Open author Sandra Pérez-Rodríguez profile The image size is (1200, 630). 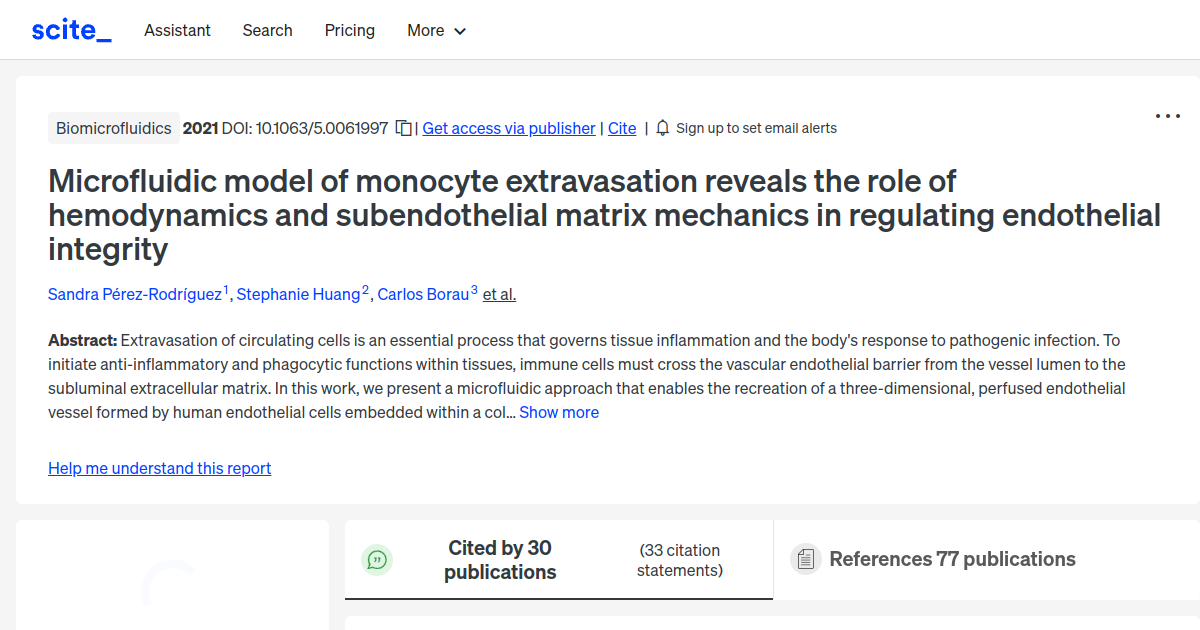[135, 294]
